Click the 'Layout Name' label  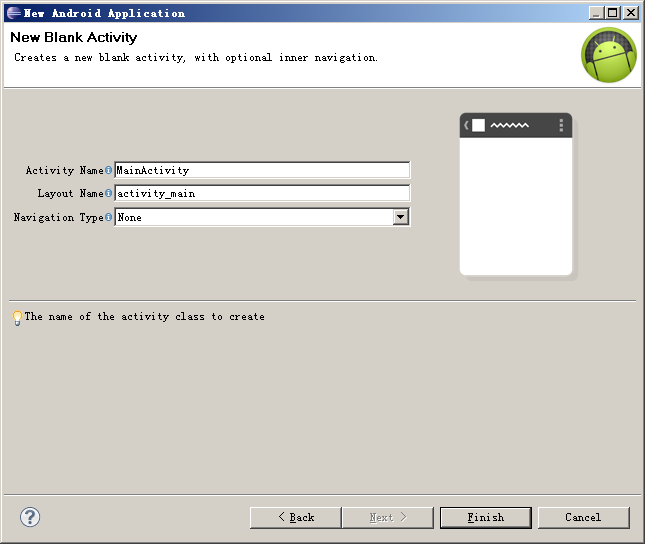pyautogui.click(x=70, y=193)
